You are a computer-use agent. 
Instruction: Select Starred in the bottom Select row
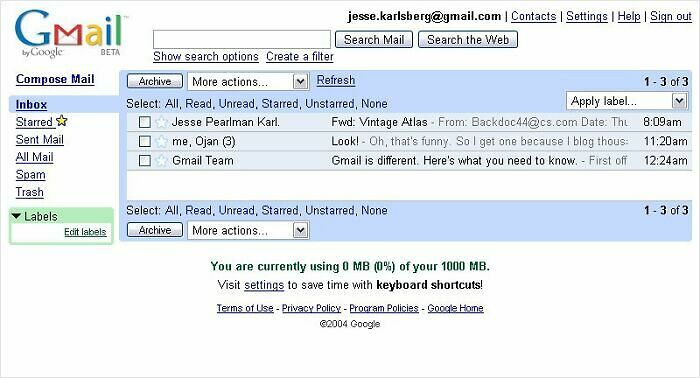tap(280, 211)
